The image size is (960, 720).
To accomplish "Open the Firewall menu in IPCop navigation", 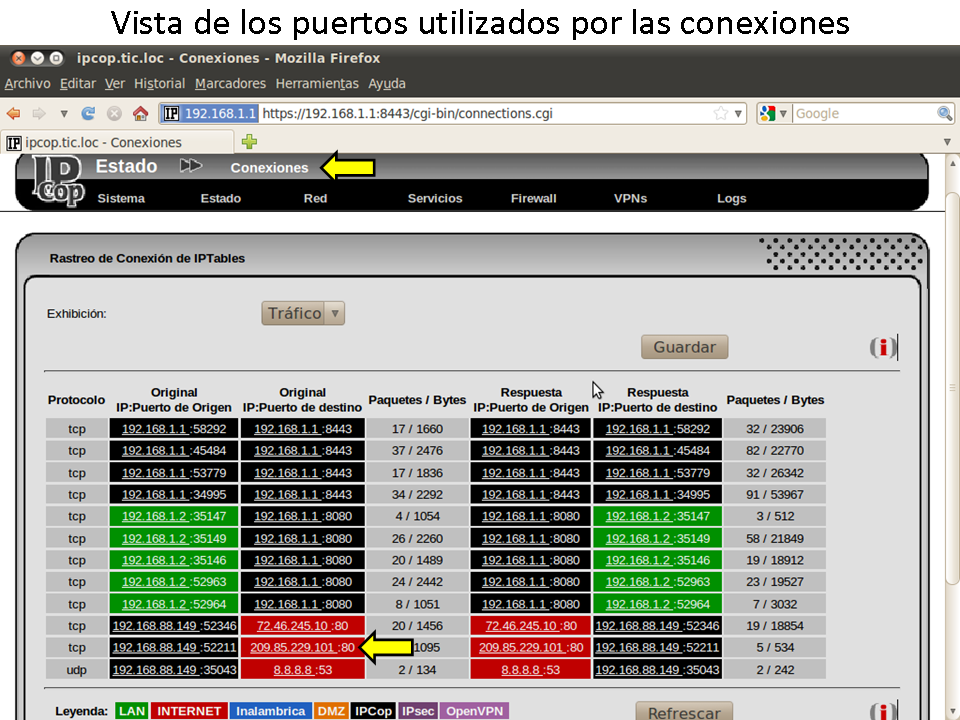I will 533,199.
